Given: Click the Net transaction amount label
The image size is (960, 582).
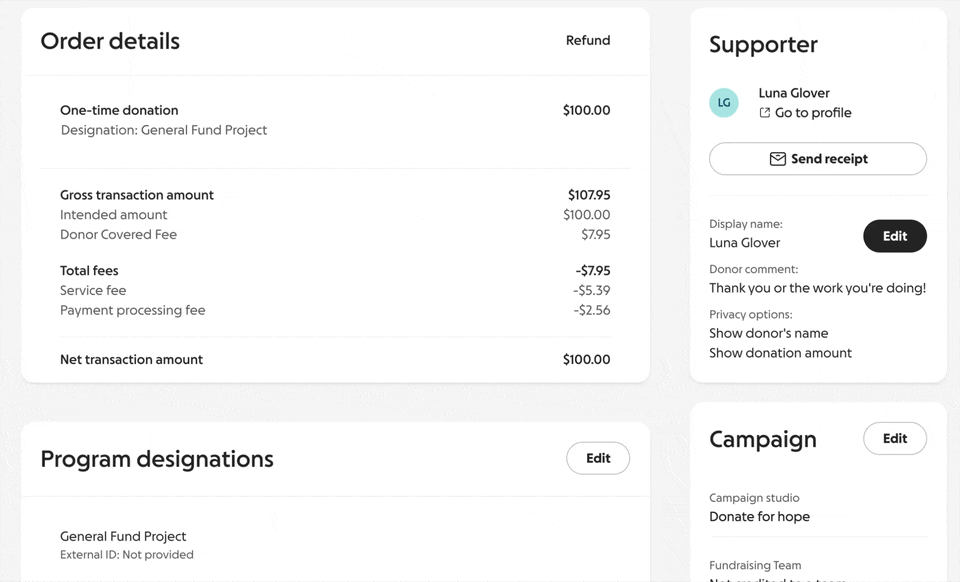Looking at the screenshot, I should tap(131, 359).
